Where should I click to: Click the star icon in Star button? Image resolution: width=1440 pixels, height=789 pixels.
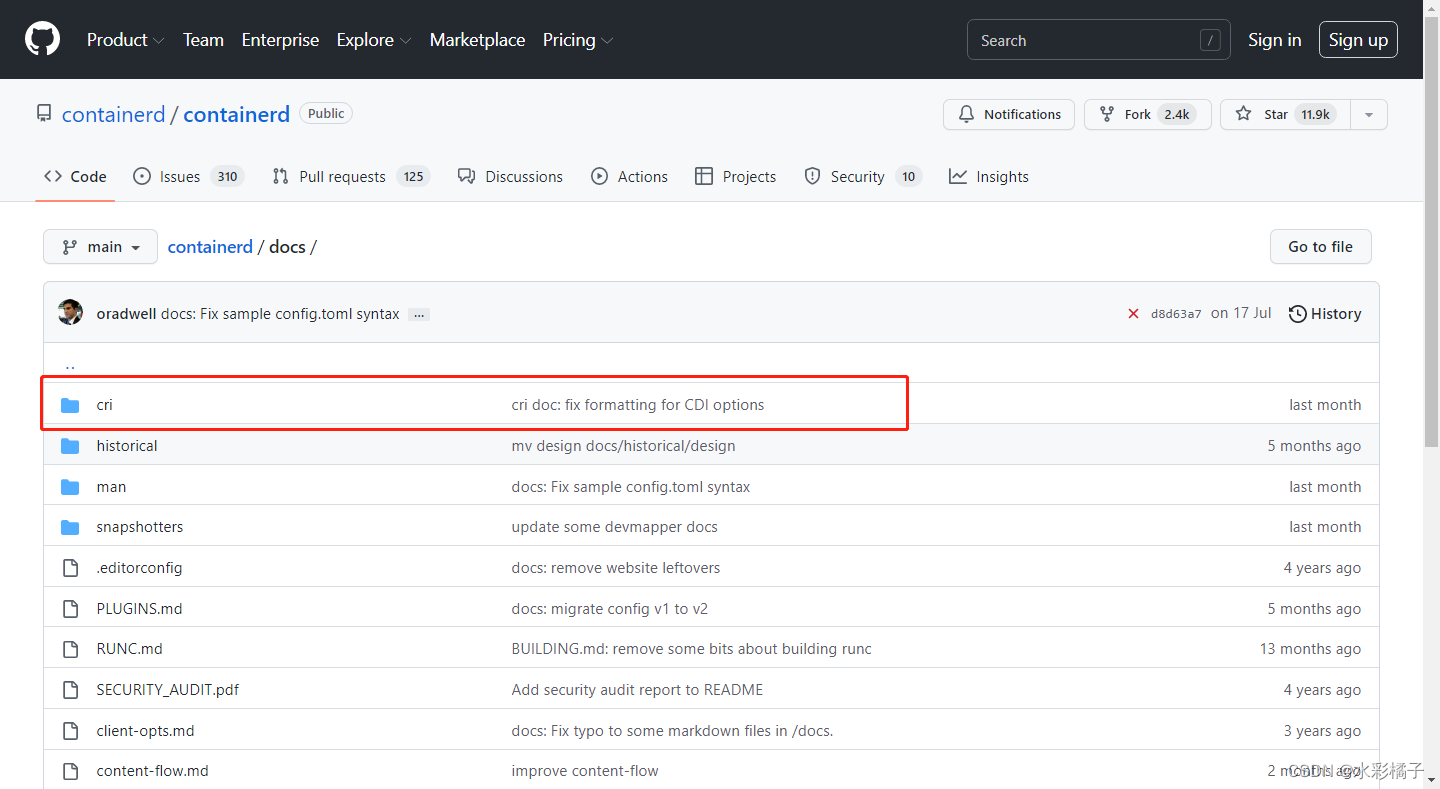(x=1243, y=114)
